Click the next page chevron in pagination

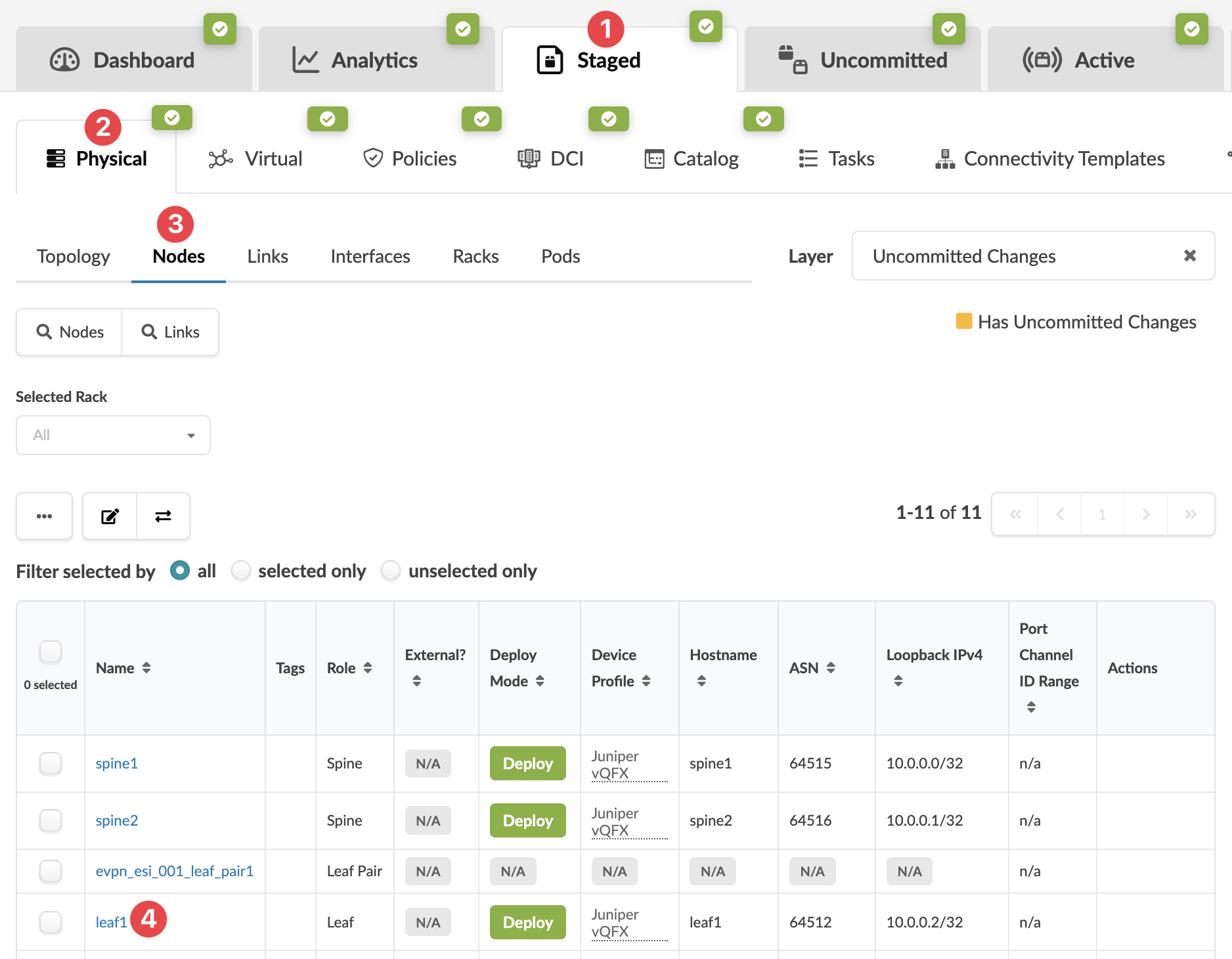pos(1145,514)
